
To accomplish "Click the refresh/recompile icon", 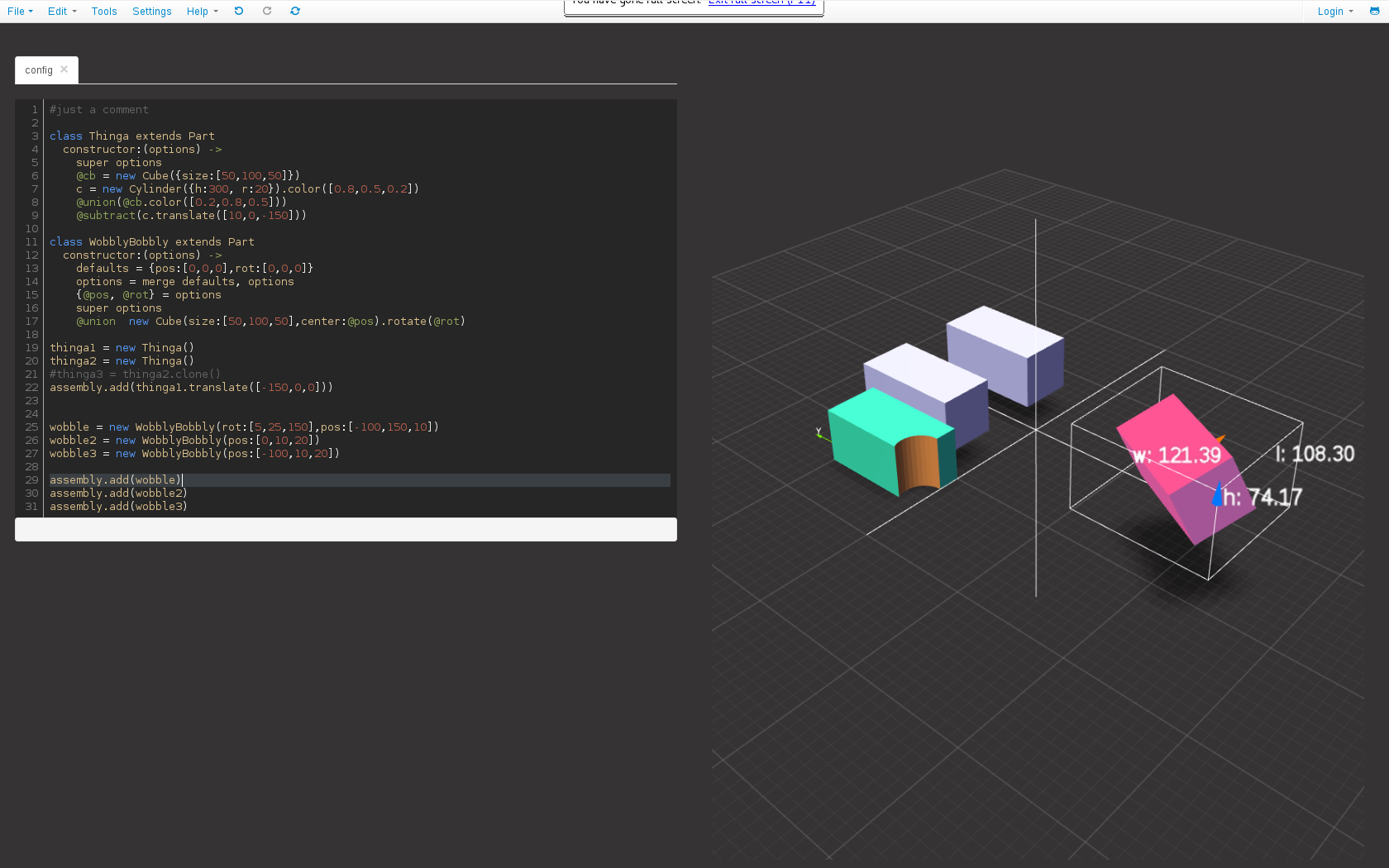I will click(295, 11).
